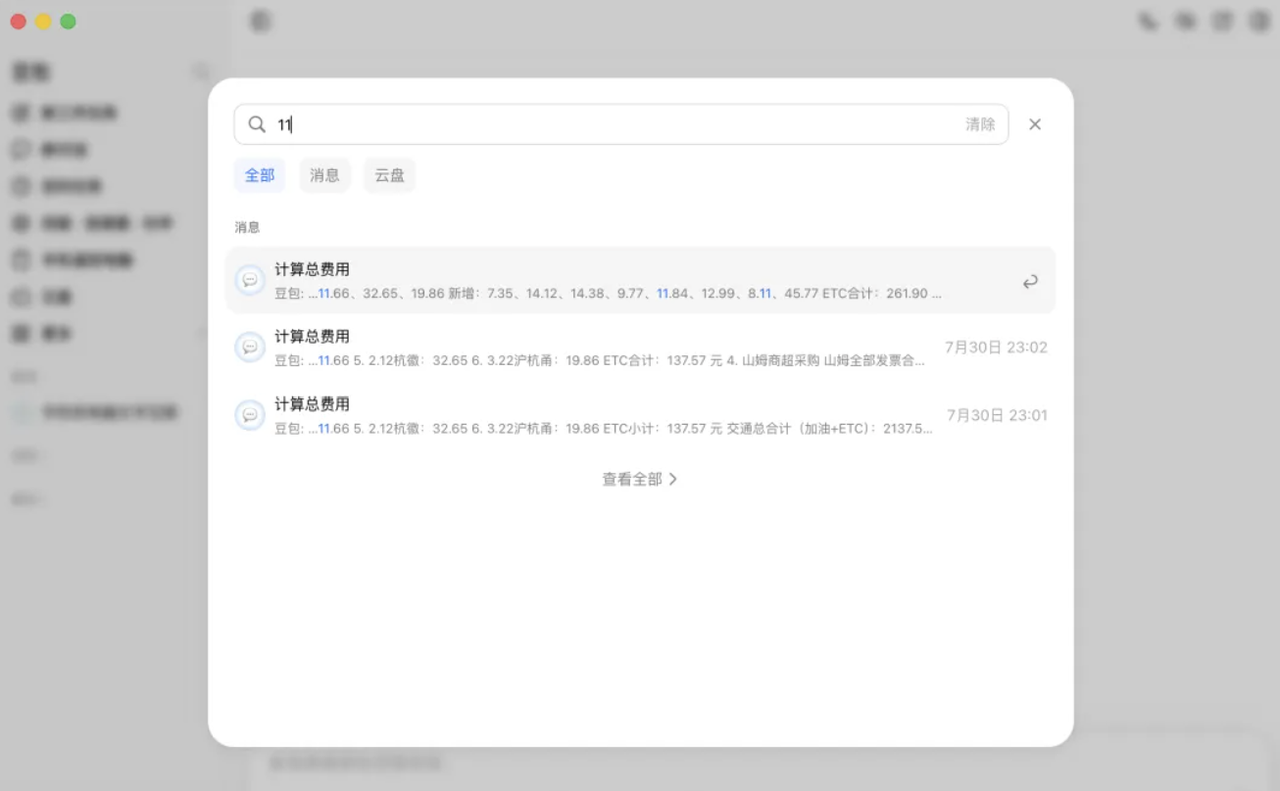This screenshot has width=1280, height=791.
Task: Click the green fullscreen button of the main window
Action: click(68, 21)
